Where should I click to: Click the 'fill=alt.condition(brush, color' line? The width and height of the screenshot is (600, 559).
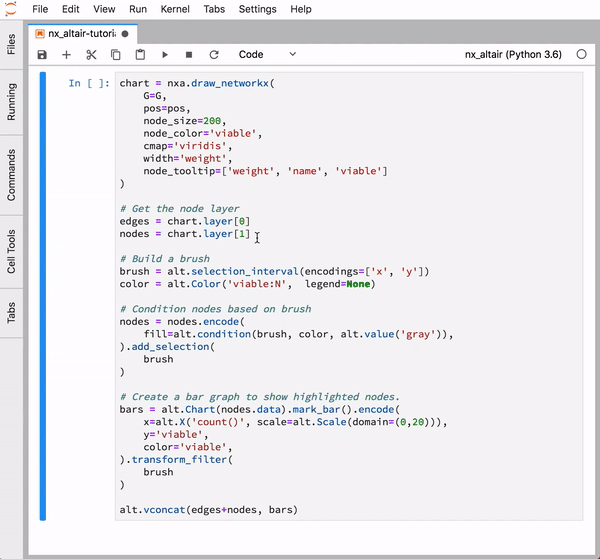tap(298, 334)
